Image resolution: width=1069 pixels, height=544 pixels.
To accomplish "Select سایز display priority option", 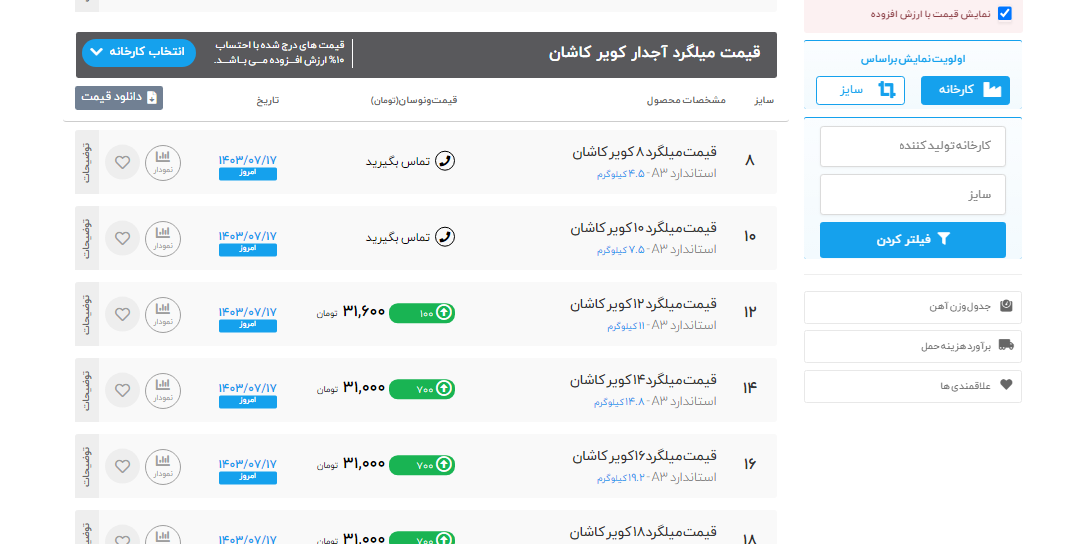I will click(860, 90).
